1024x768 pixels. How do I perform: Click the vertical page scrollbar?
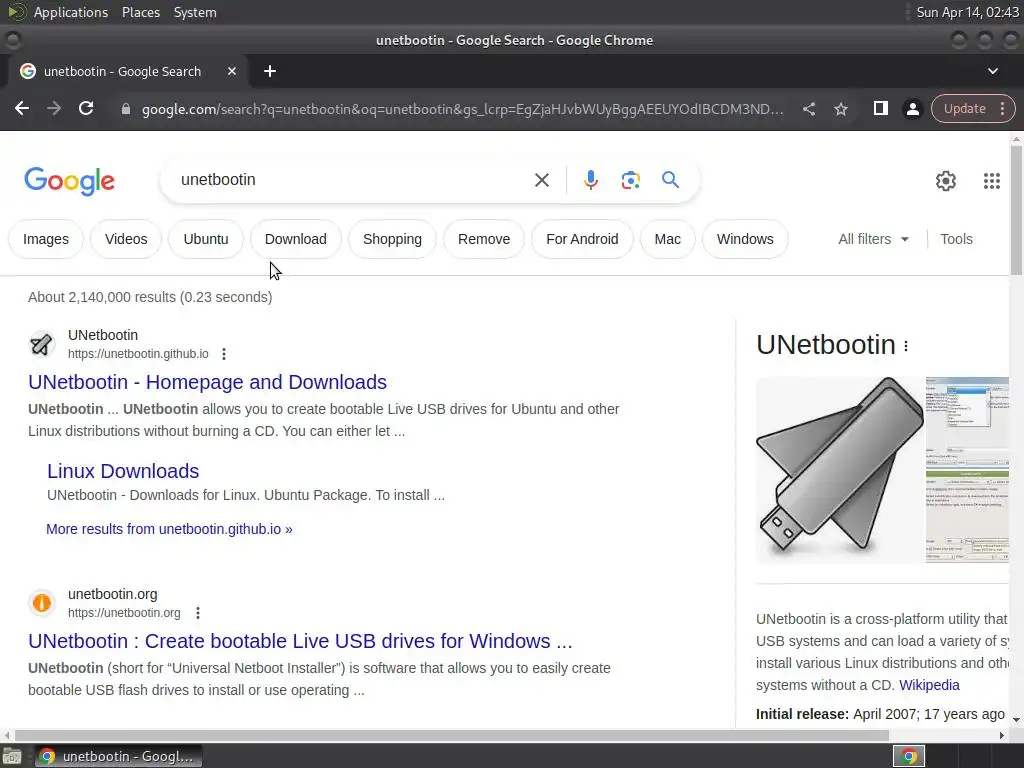[x=1016, y=210]
